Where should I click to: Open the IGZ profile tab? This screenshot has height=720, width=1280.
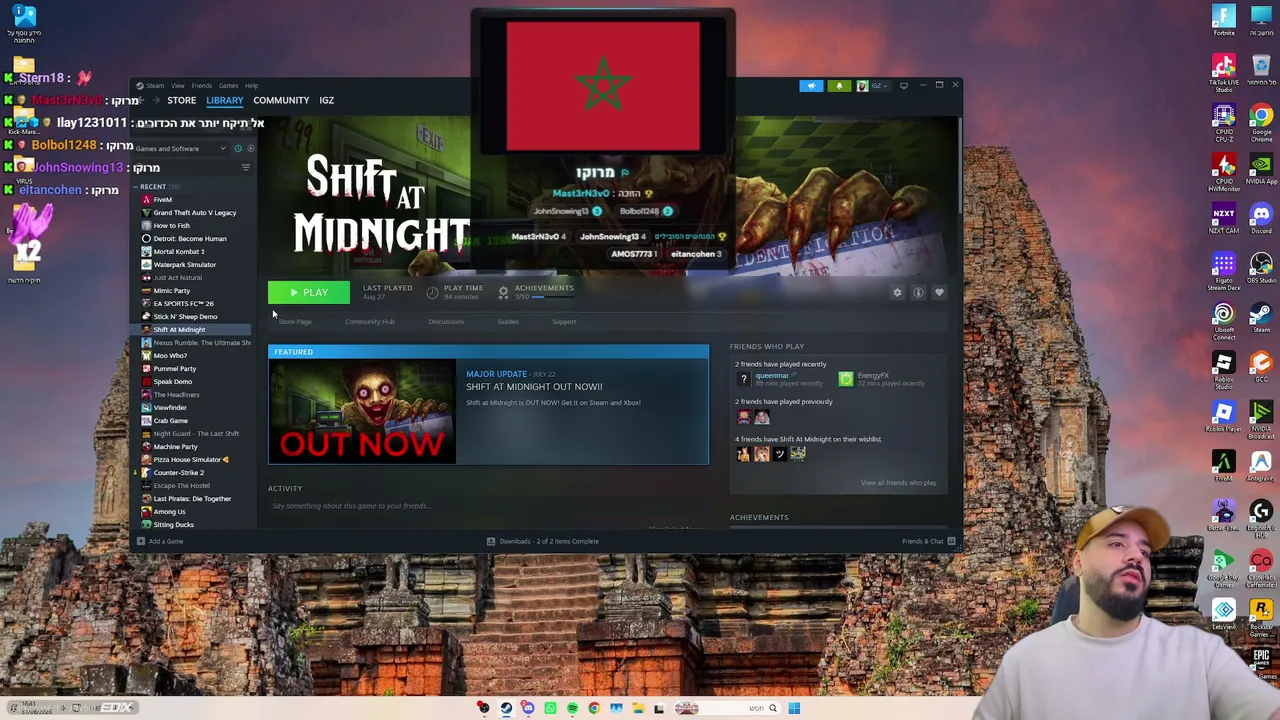(327, 100)
